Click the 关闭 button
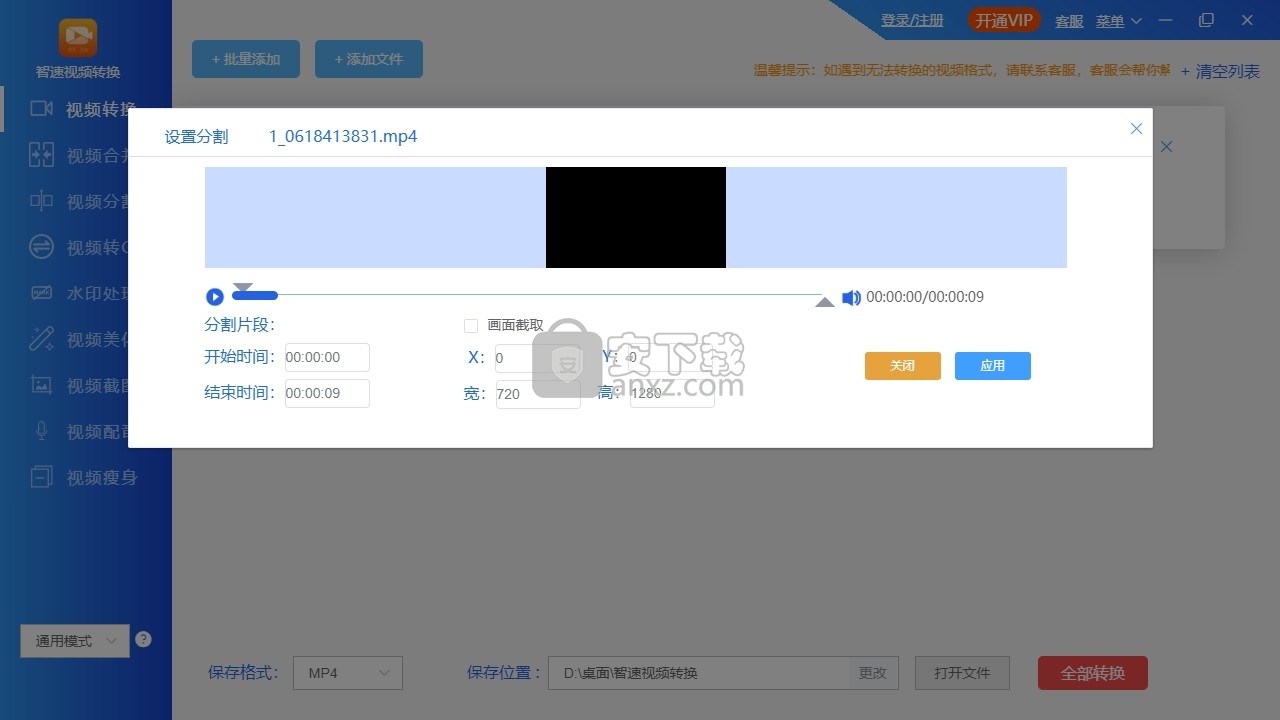The height and width of the screenshot is (720, 1280). point(903,366)
